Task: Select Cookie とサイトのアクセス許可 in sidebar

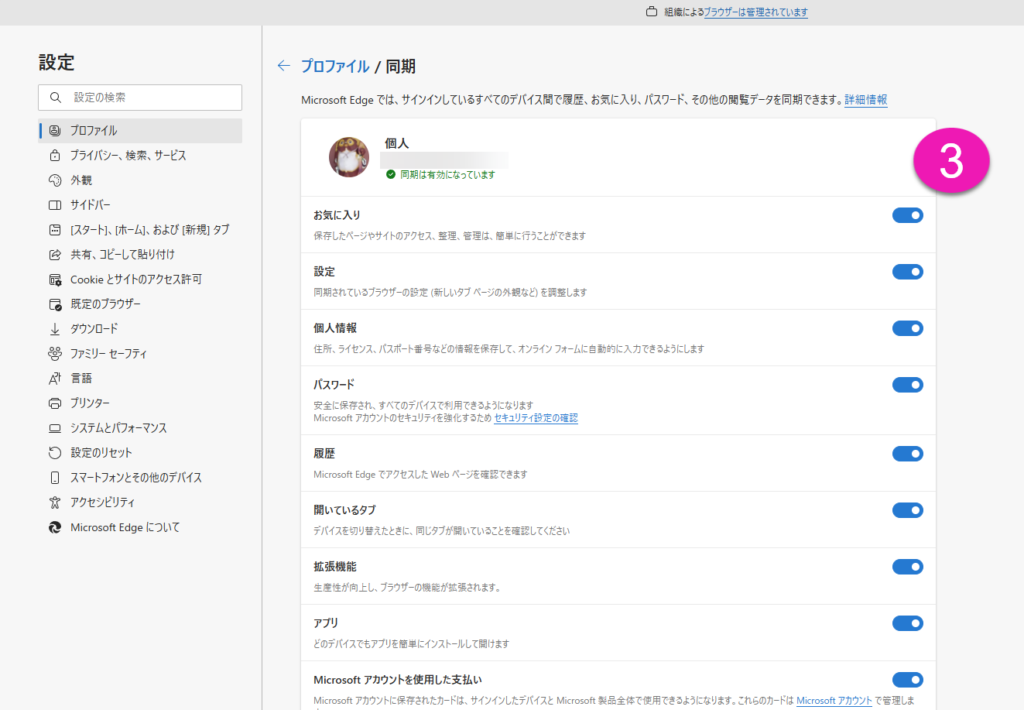Action: pyautogui.click(x=142, y=279)
